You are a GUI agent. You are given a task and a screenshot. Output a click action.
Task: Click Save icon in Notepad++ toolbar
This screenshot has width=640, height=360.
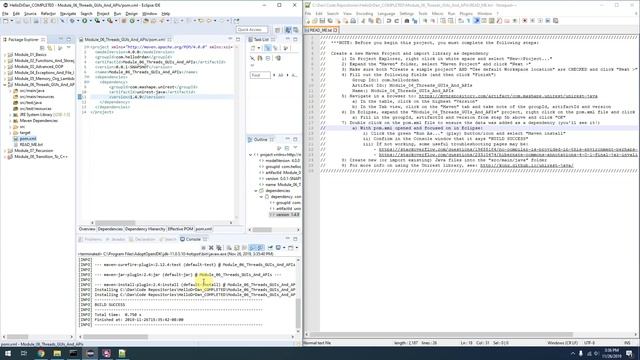click(322, 21)
